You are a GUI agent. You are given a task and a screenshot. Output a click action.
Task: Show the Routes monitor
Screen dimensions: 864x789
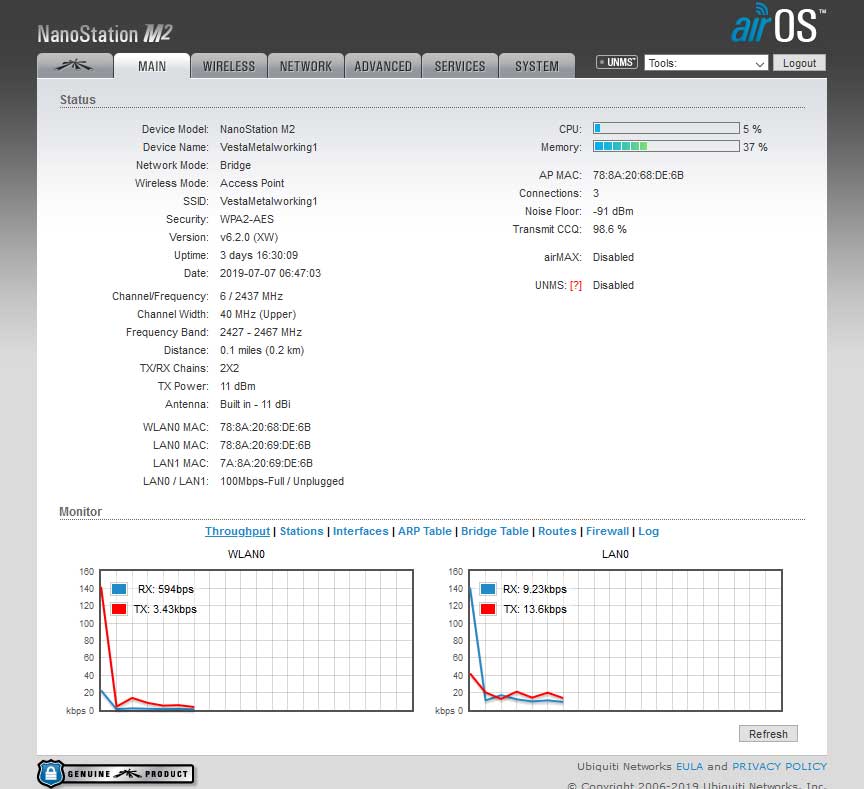coord(557,531)
